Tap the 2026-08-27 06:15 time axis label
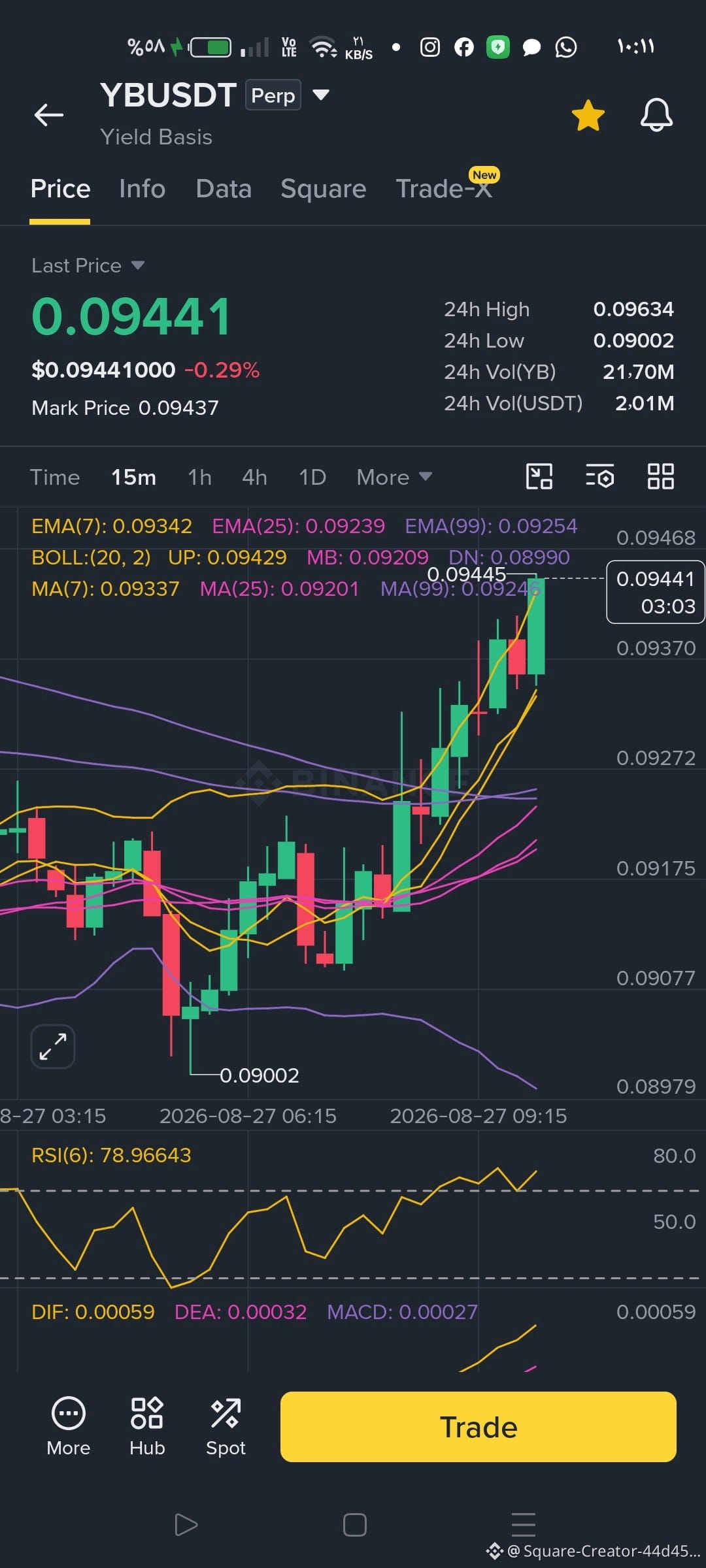The image size is (706, 1568). click(248, 1116)
